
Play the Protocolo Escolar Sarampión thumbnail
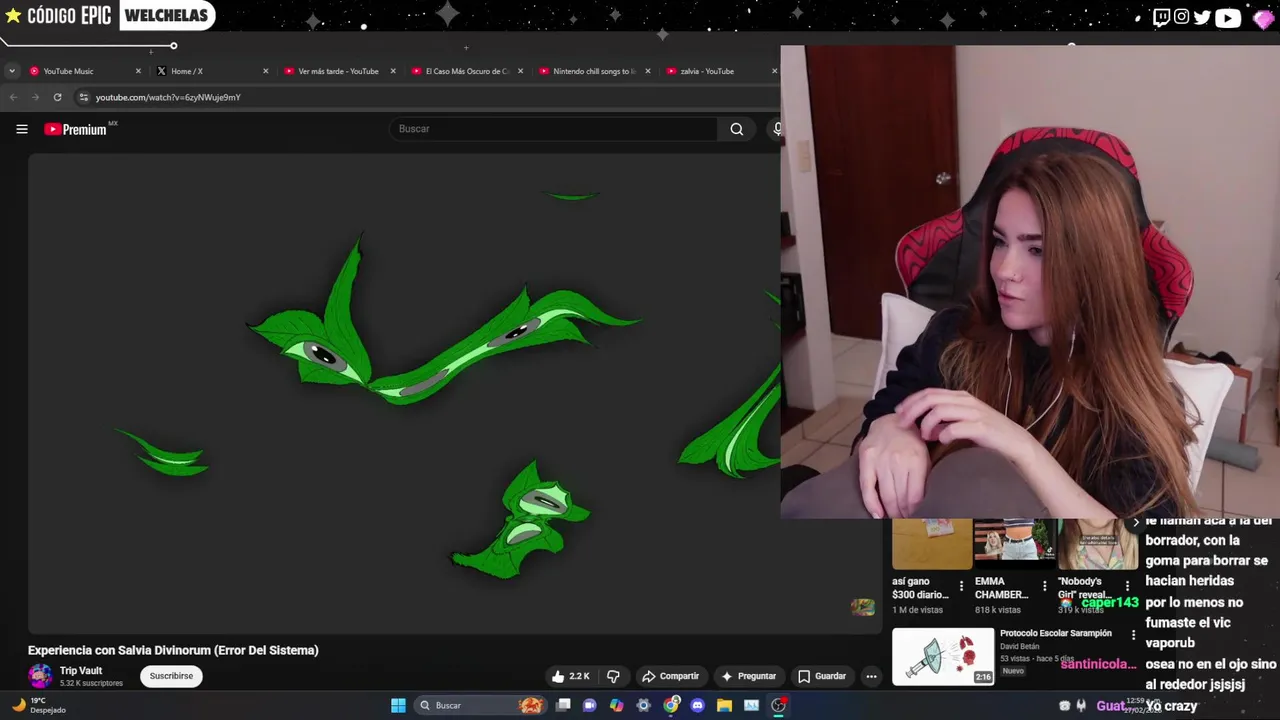pyautogui.click(x=943, y=656)
